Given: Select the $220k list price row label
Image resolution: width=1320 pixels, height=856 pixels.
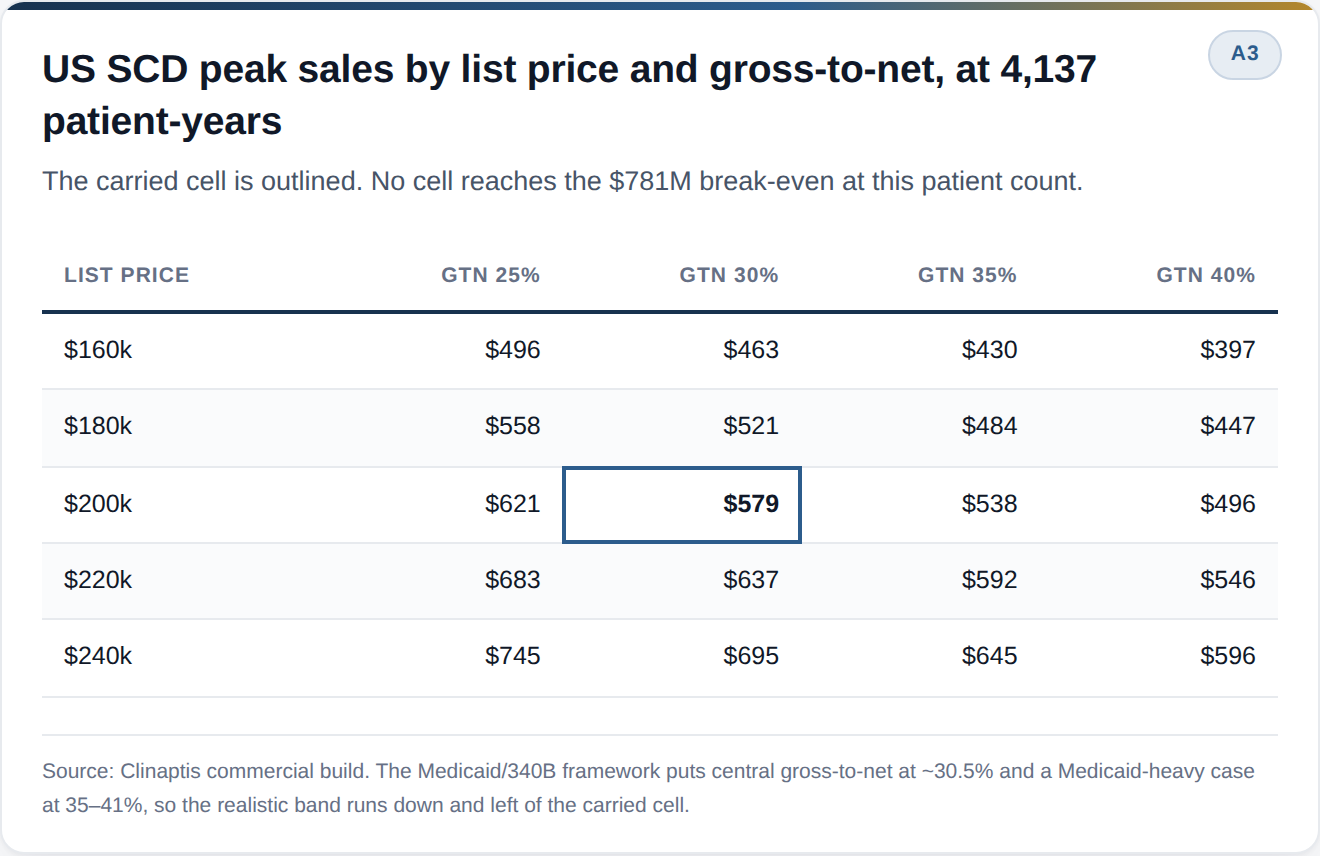Looking at the screenshot, I should point(98,580).
